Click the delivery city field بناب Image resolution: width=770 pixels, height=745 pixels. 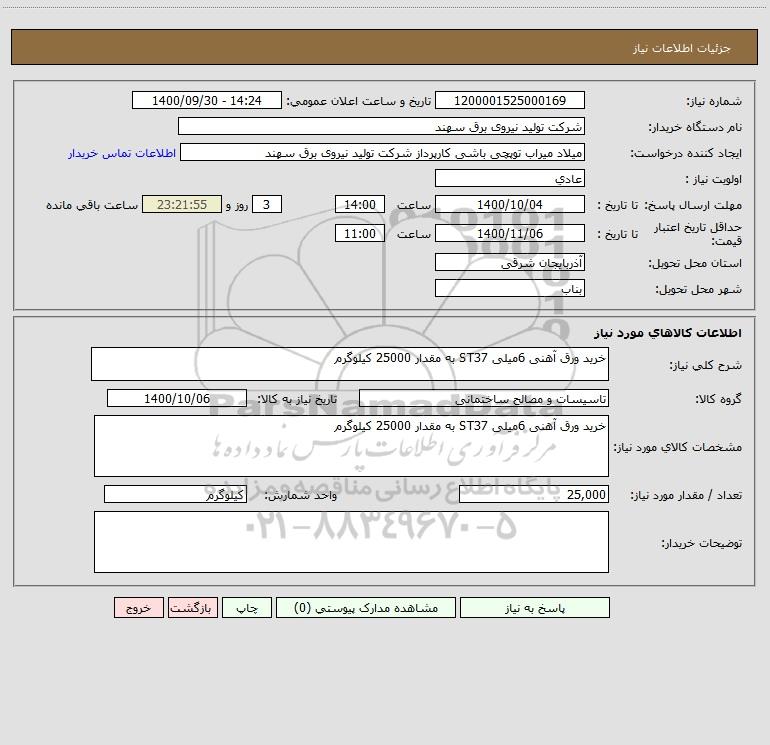point(510,288)
